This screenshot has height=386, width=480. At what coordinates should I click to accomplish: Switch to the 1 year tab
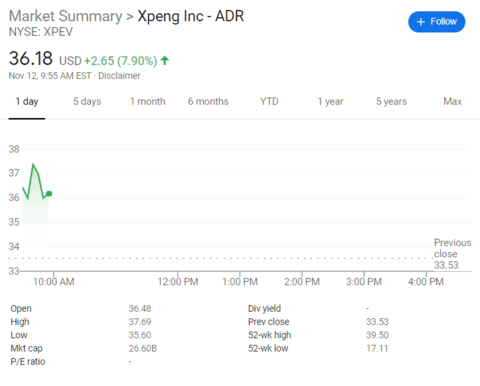(x=330, y=101)
